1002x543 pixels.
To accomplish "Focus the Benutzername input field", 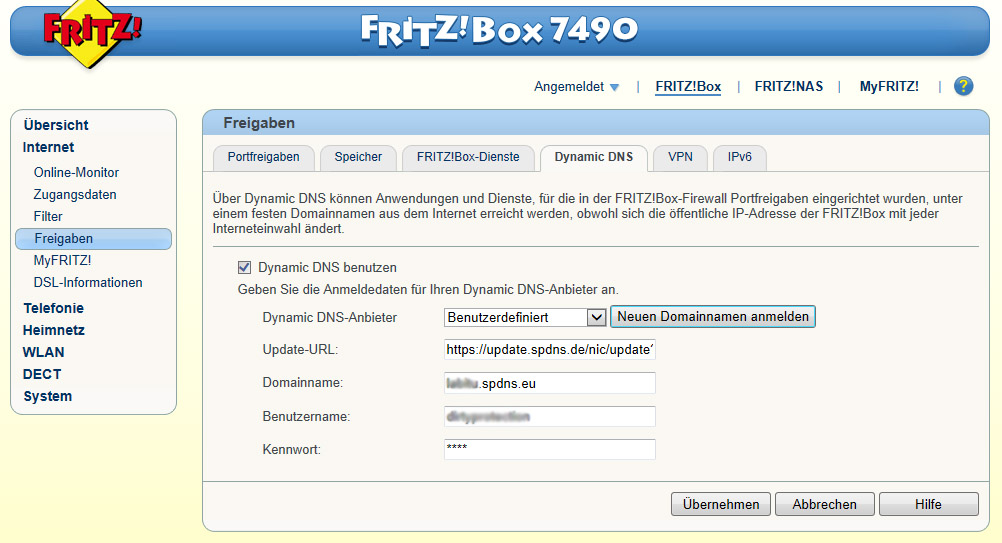I will pos(550,417).
